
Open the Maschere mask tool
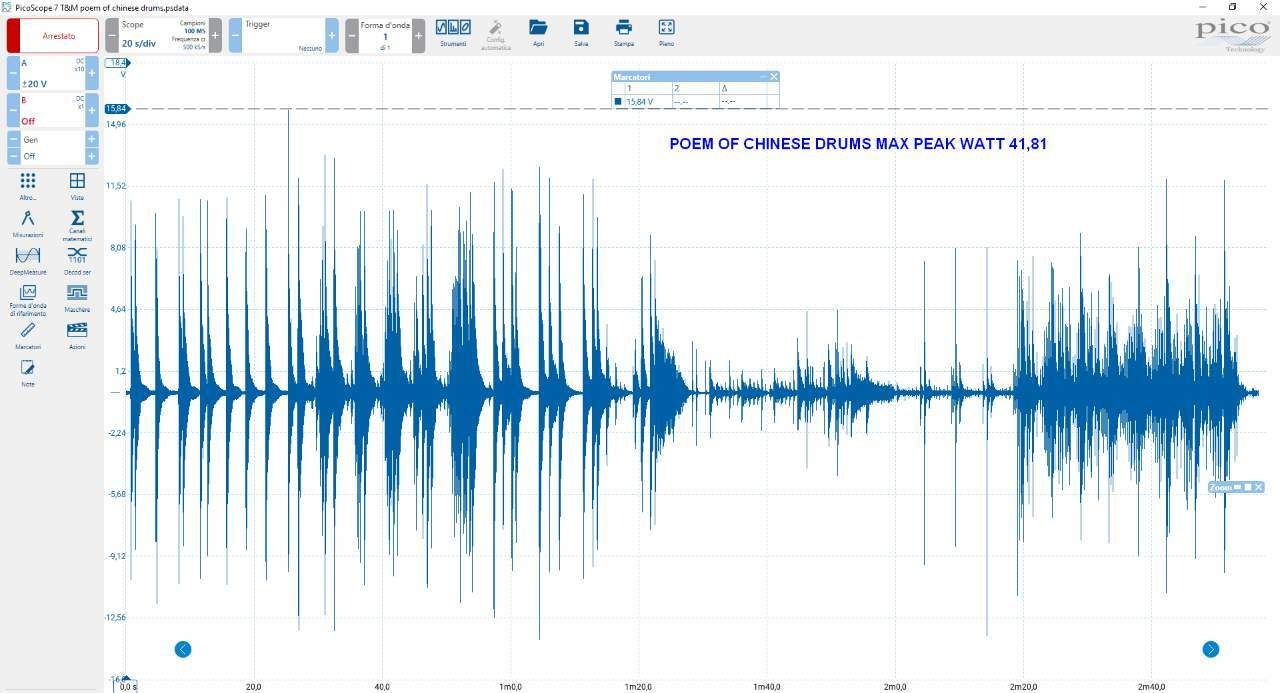[77, 297]
